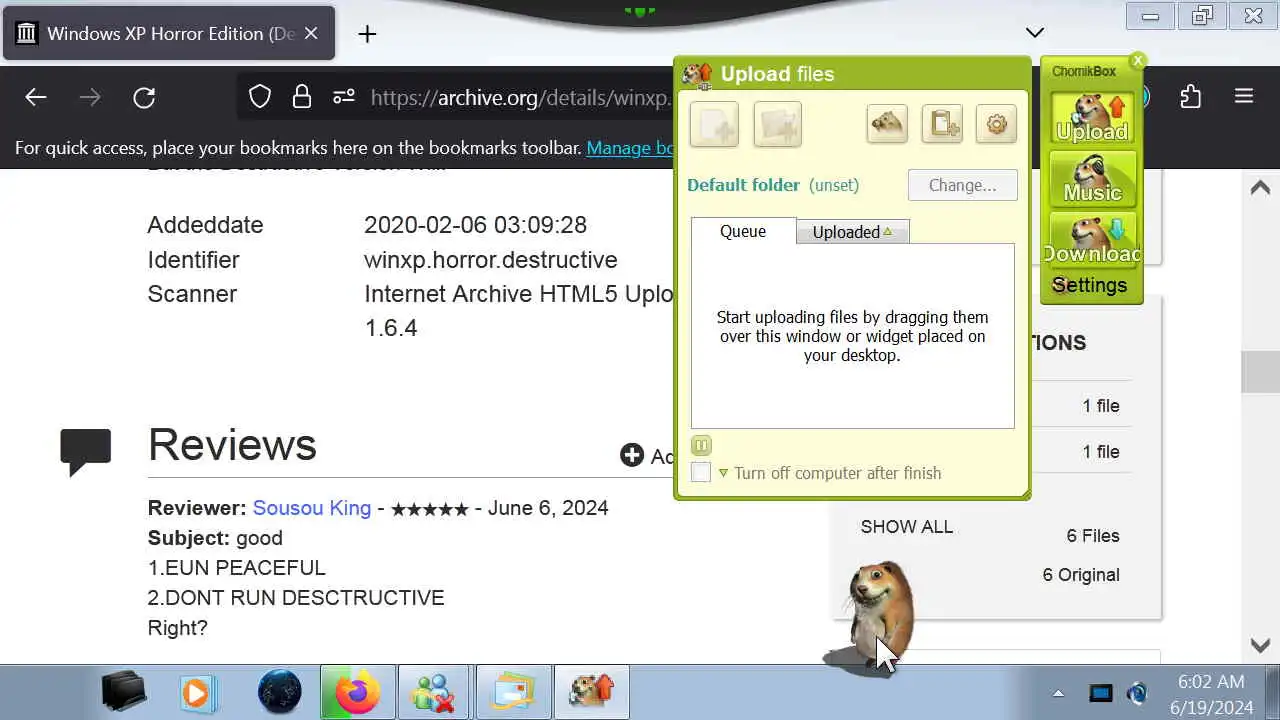Click the Reviews speech bubble icon
The width and height of the screenshot is (1280, 720).
tap(86, 452)
